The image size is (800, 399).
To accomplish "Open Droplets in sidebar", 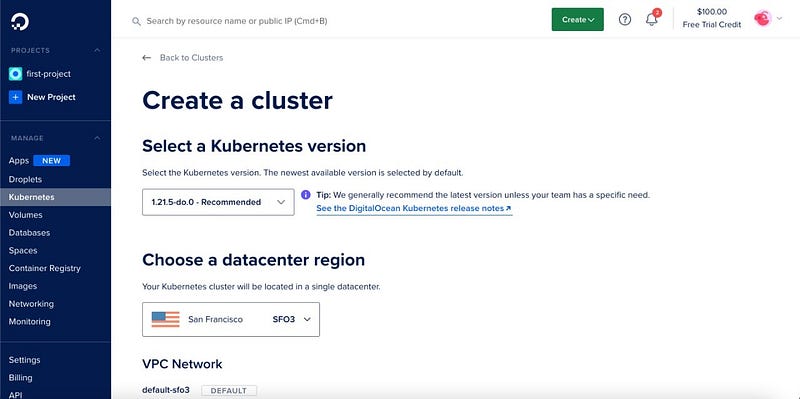I will coord(25,179).
